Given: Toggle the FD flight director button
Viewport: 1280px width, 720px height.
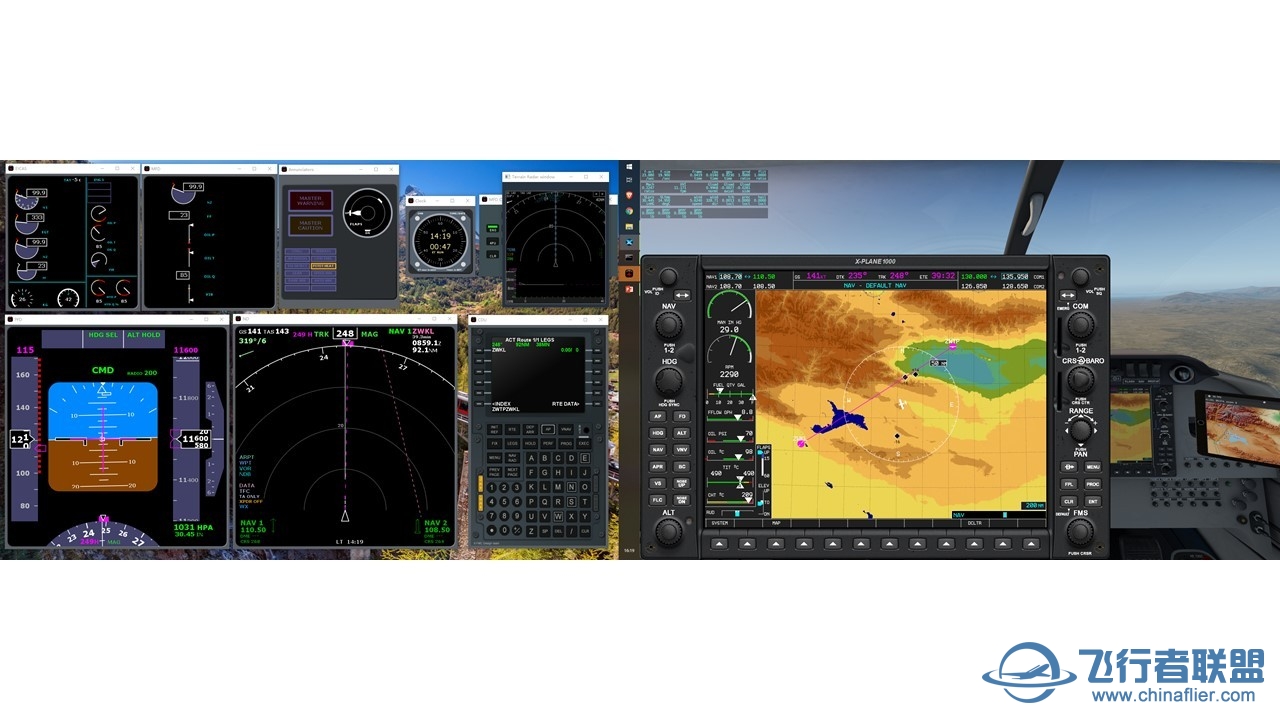Looking at the screenshot, I should click(681, 416).
